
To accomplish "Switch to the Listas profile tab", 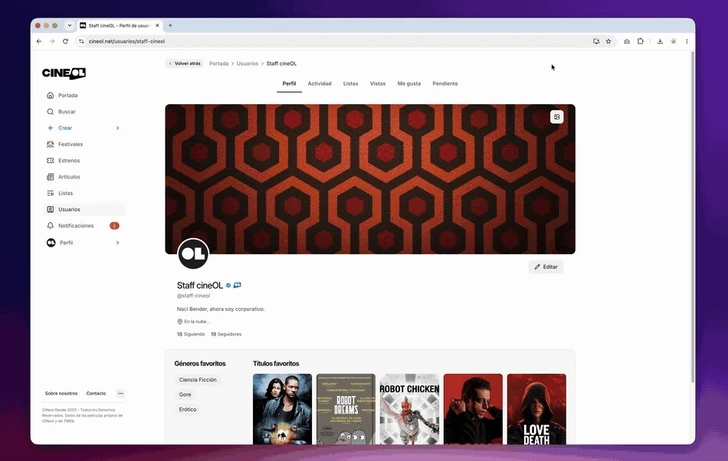I will 351,84.
